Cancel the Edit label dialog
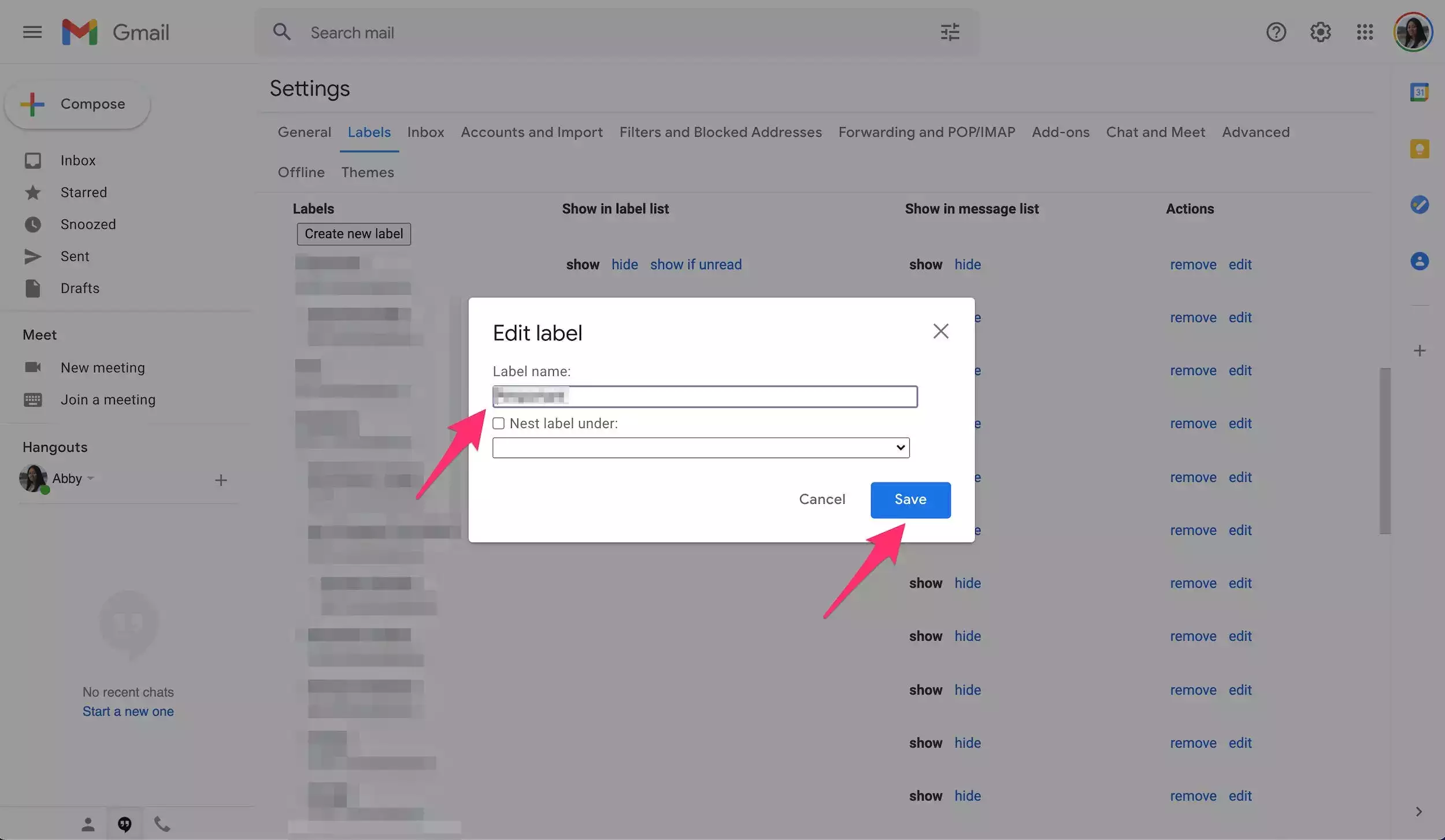 [821, 500]
